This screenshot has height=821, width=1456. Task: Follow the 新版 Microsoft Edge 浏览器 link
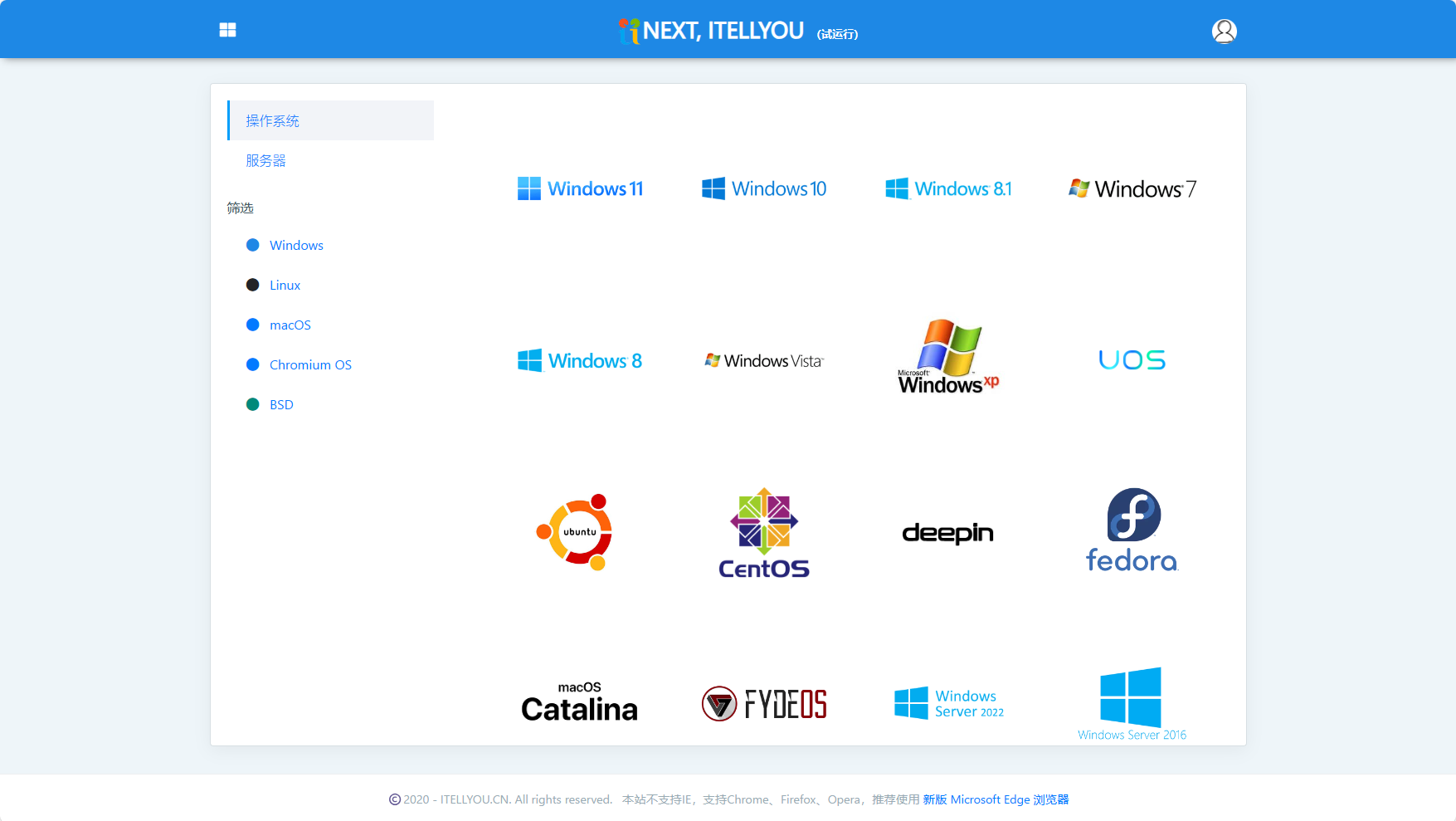coord(996,799)
